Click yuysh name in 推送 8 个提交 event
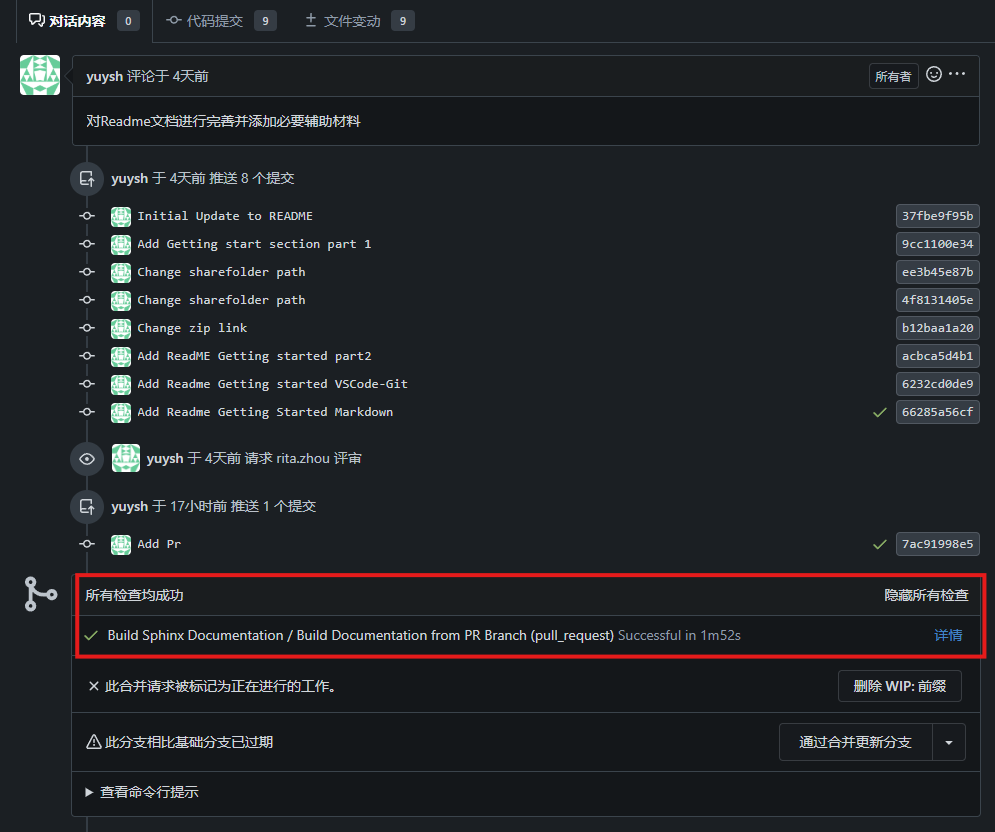Screen dimensions: 995x832 coord(129,178)
